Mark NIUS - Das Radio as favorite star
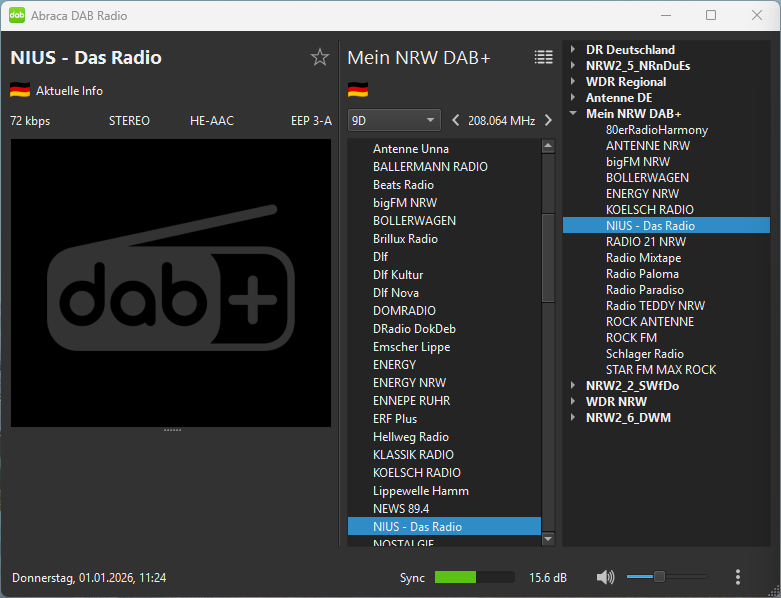781x598 pixels. [x=320, y=57]
